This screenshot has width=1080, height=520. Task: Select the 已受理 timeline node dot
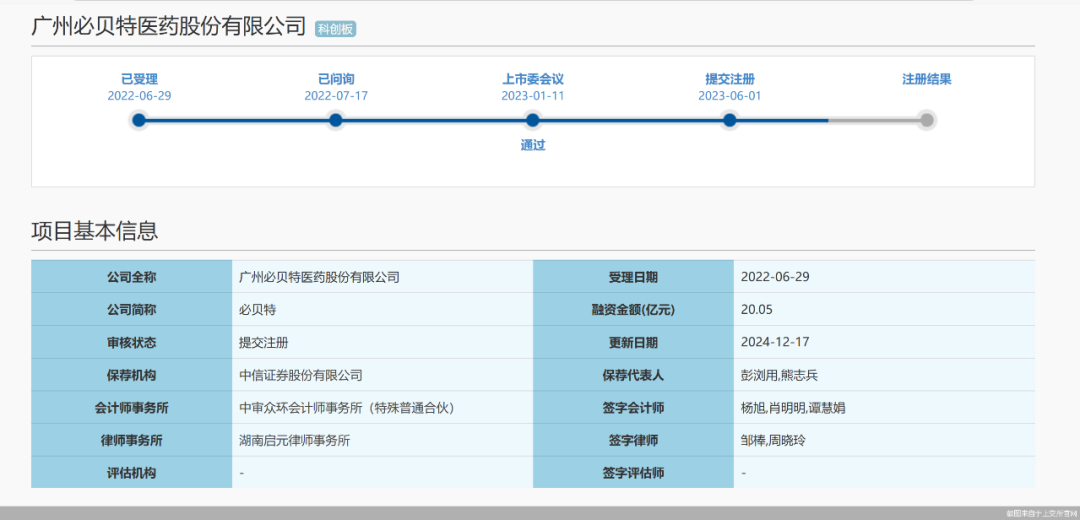139,121
